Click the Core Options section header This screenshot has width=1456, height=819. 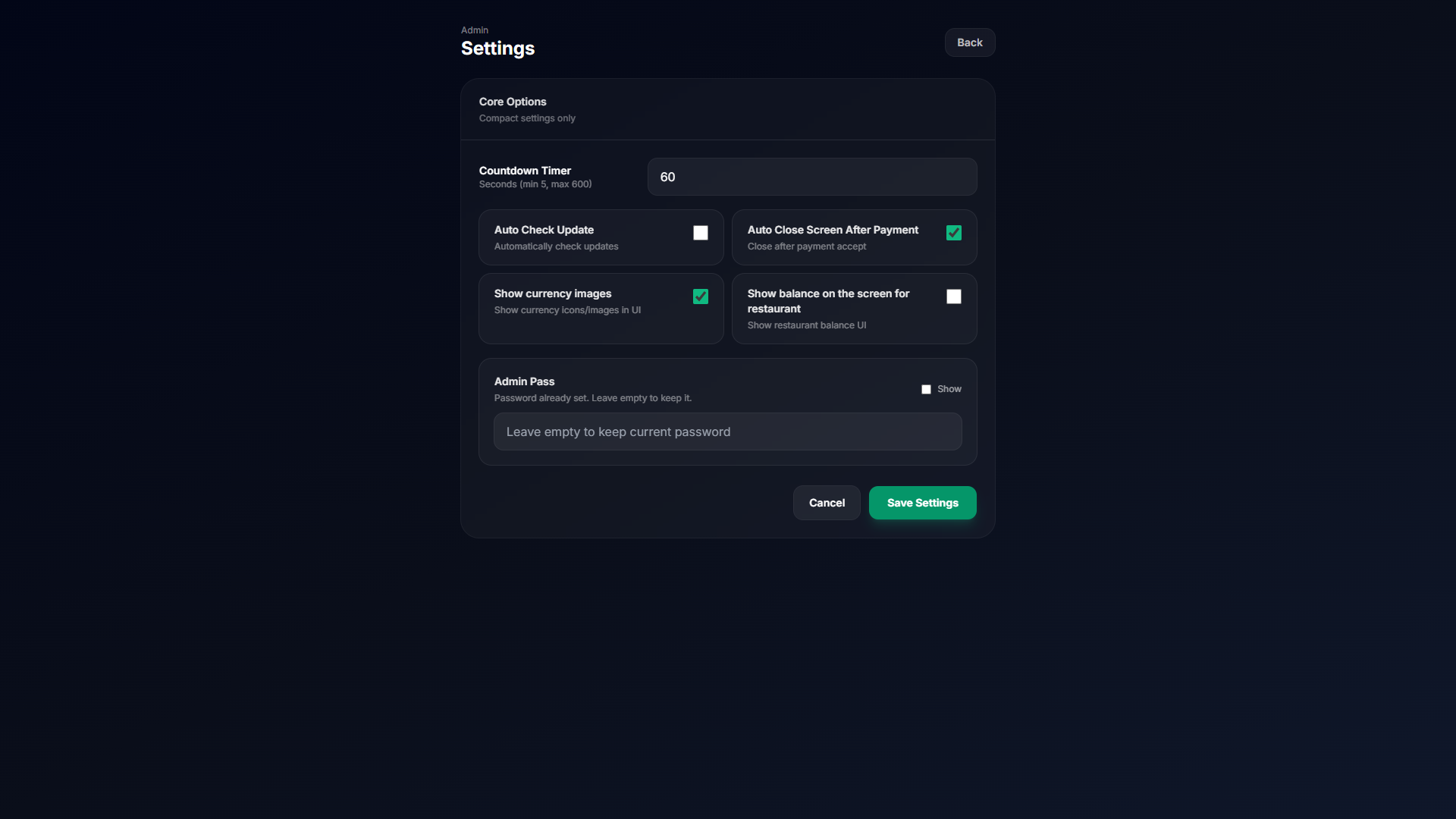click(x=512, y=102)
